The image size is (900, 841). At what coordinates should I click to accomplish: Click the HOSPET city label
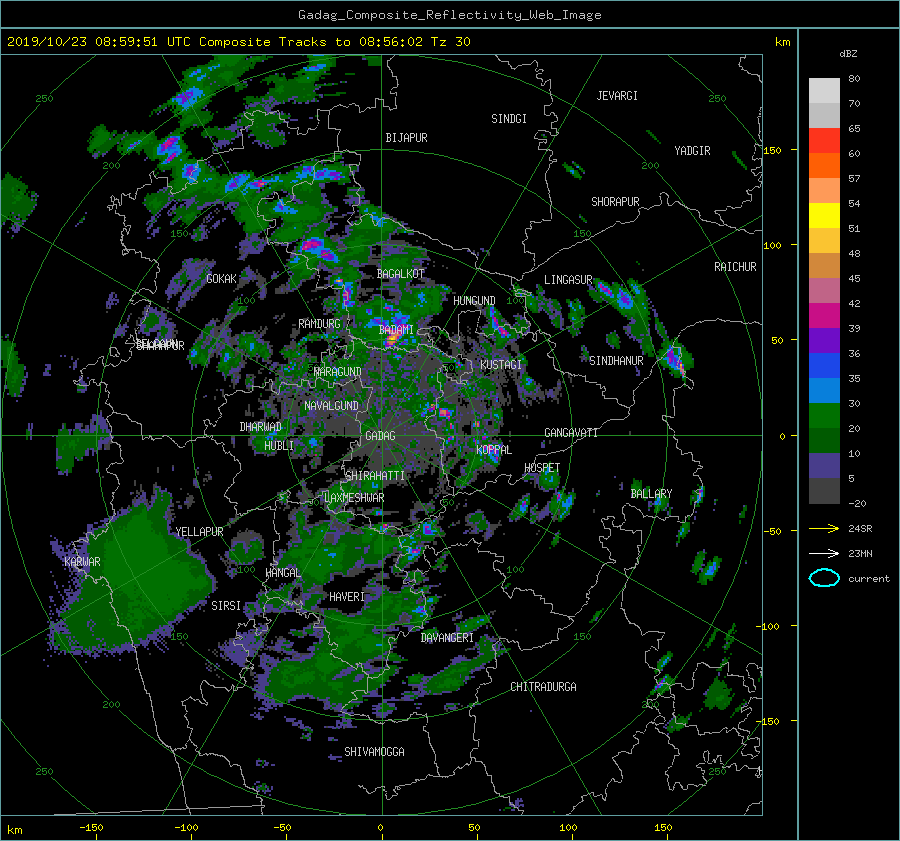click(x=542, y=468)
